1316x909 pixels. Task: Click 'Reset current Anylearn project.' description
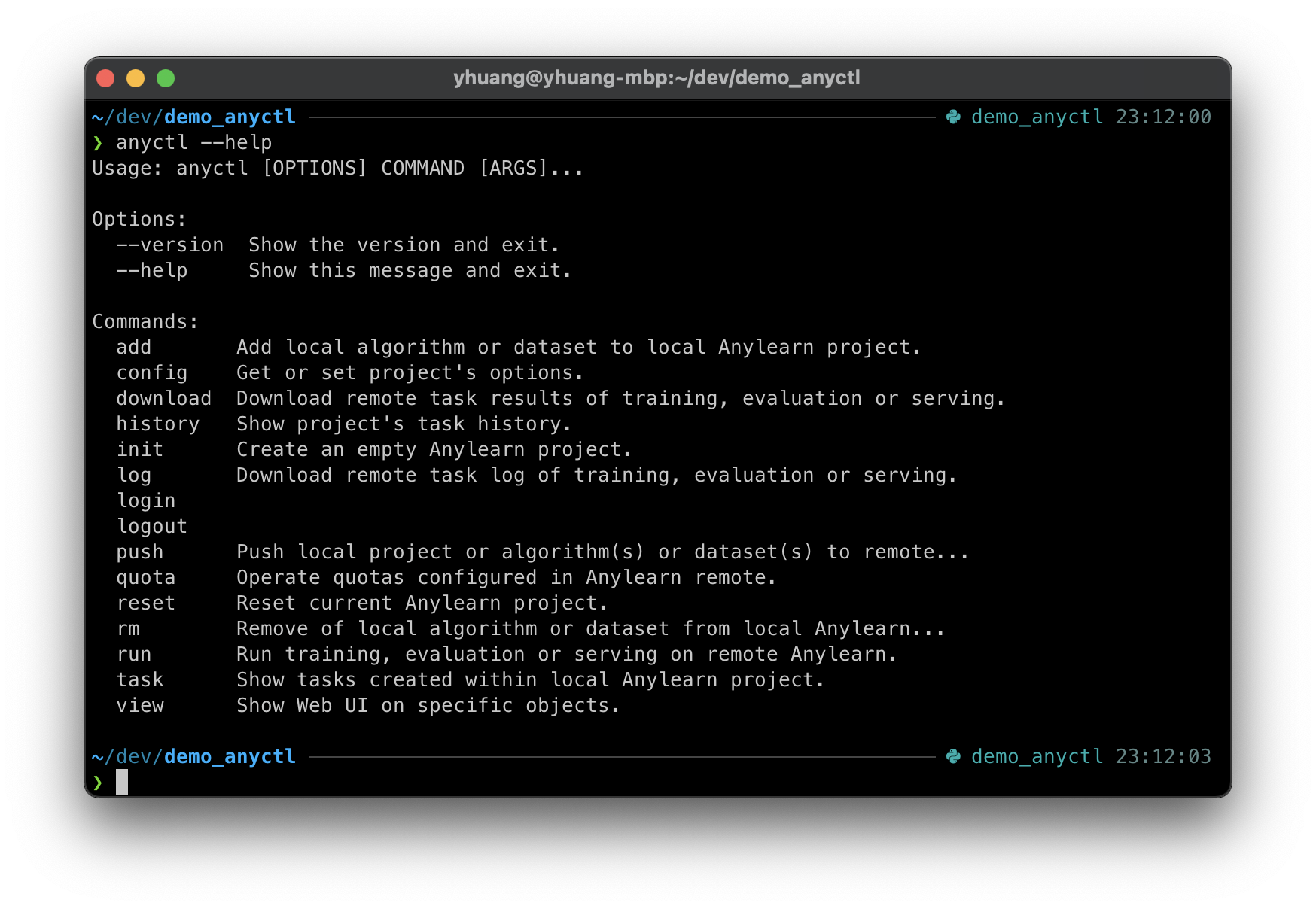coord(422,603)
